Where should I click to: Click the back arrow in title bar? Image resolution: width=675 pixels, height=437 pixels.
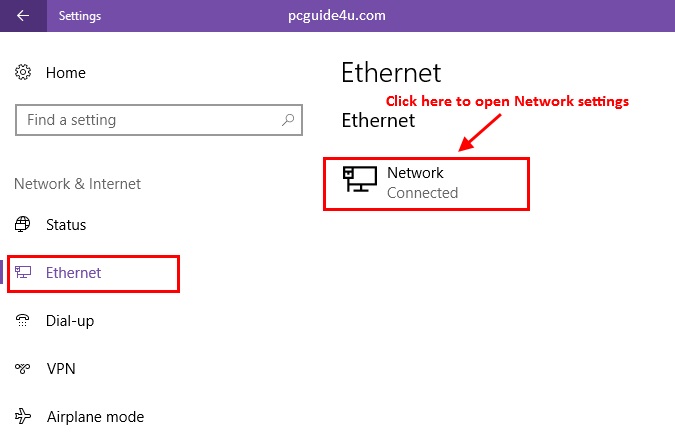click(x=23, y=16)
